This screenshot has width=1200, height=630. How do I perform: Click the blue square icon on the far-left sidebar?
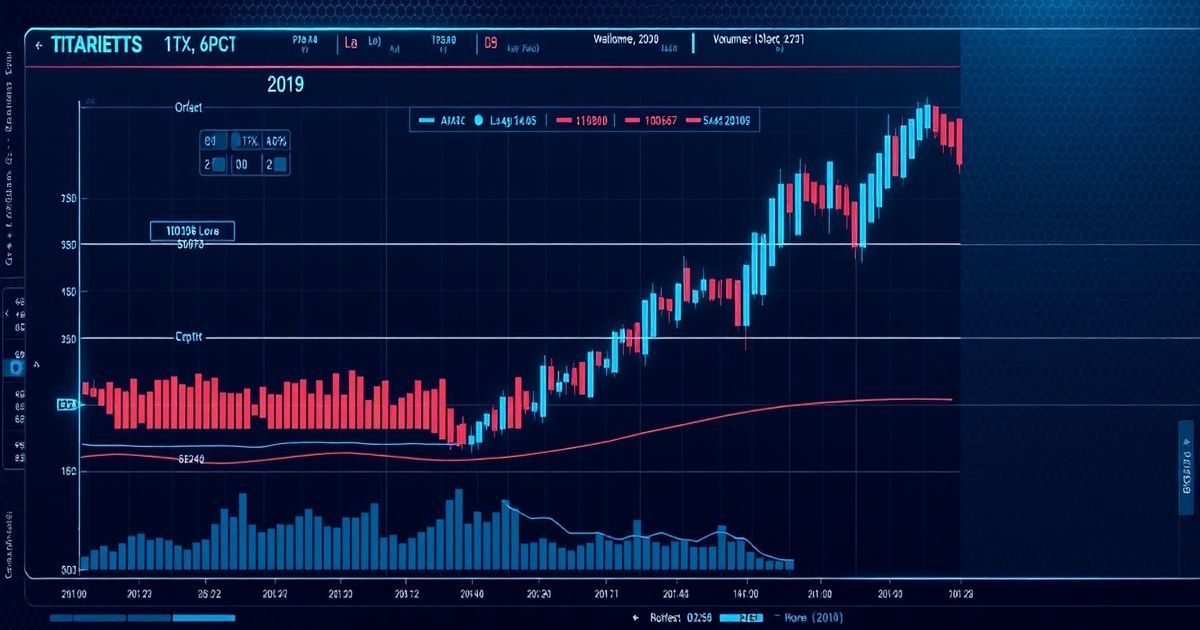pos(16,368)
